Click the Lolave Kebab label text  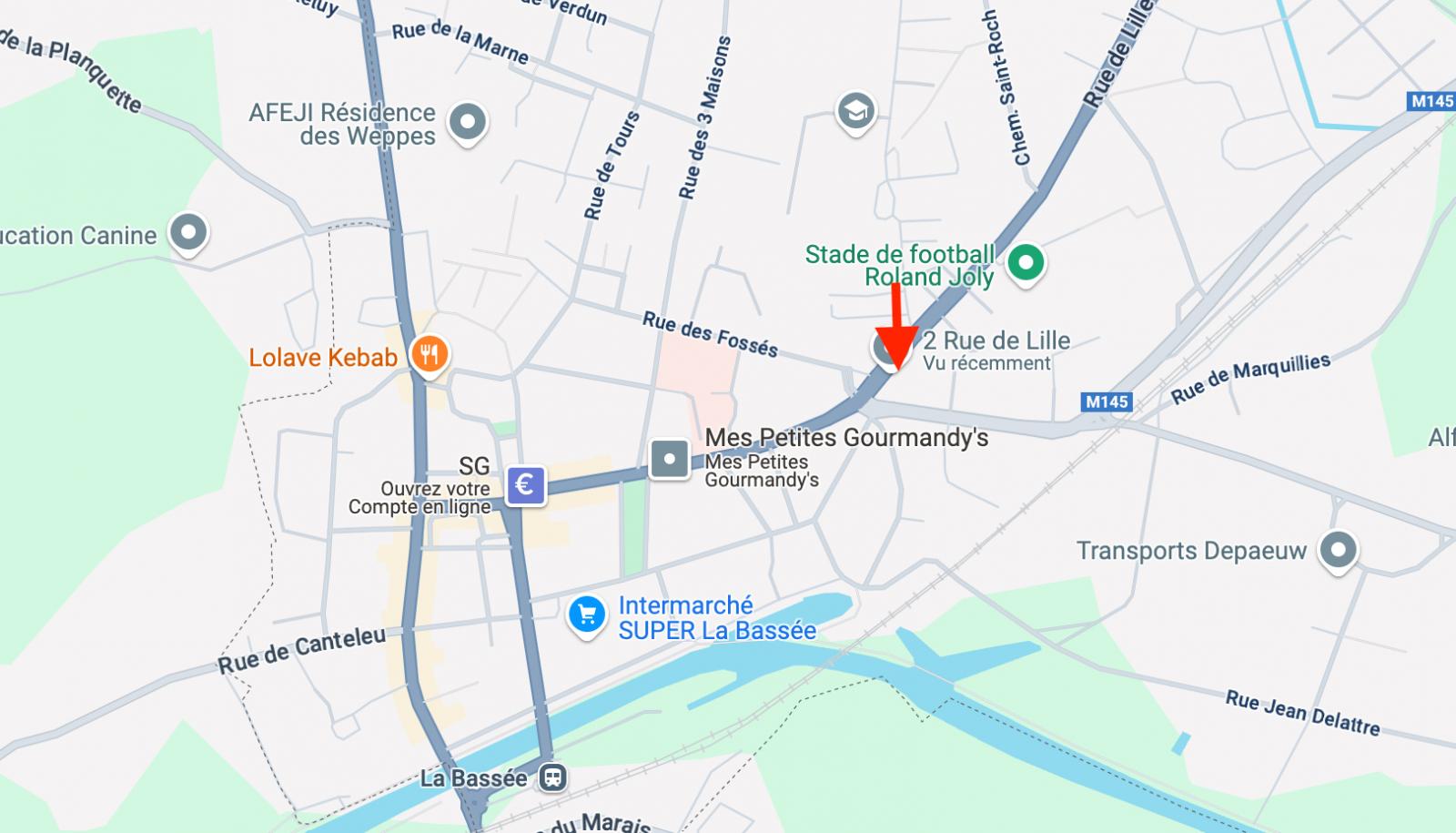[x=323, y=358]
